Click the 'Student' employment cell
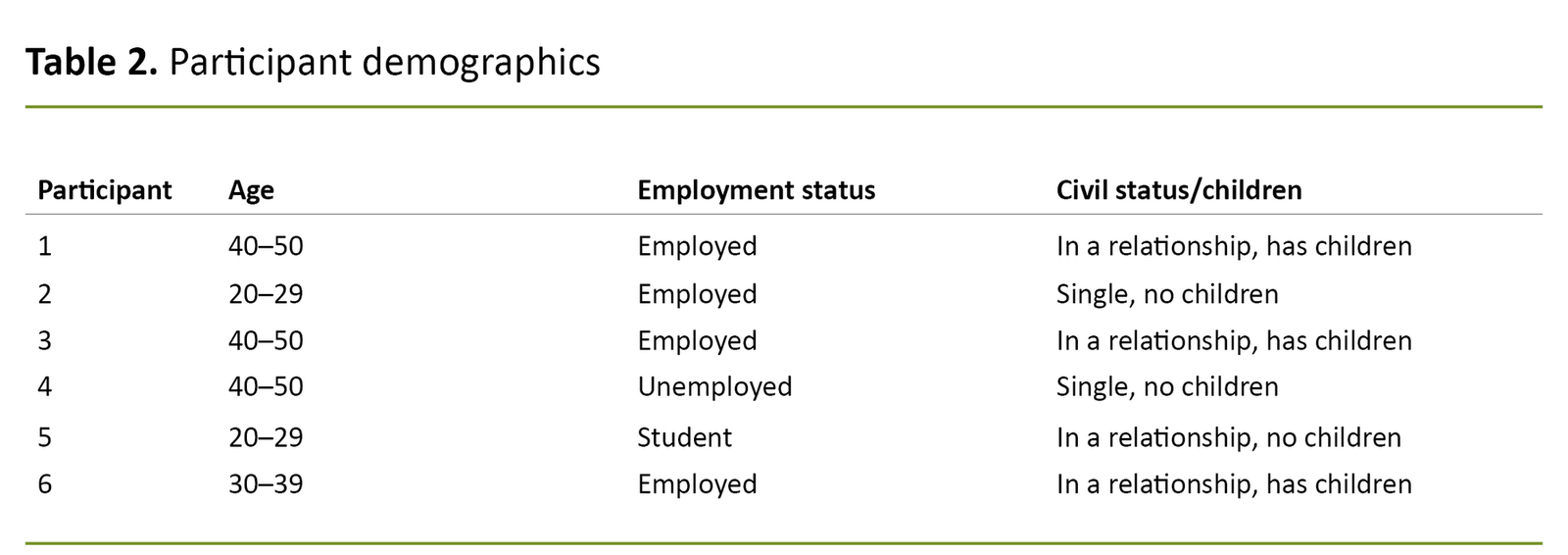Image resolution: width=1568 pixels, height=555 pixels. point(684,436)
